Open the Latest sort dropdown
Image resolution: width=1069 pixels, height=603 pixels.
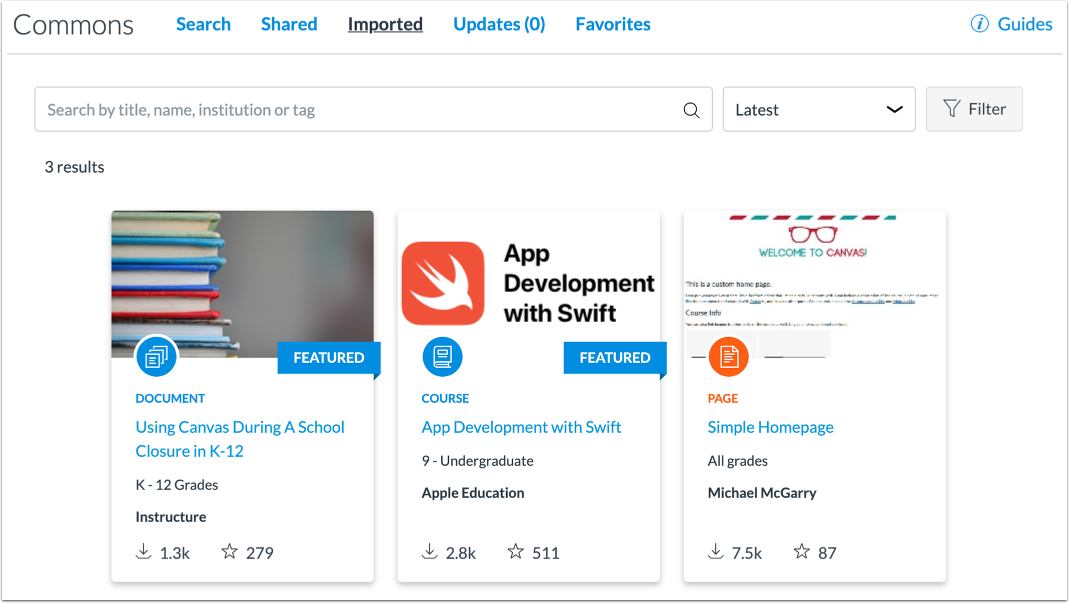point(819,109)
